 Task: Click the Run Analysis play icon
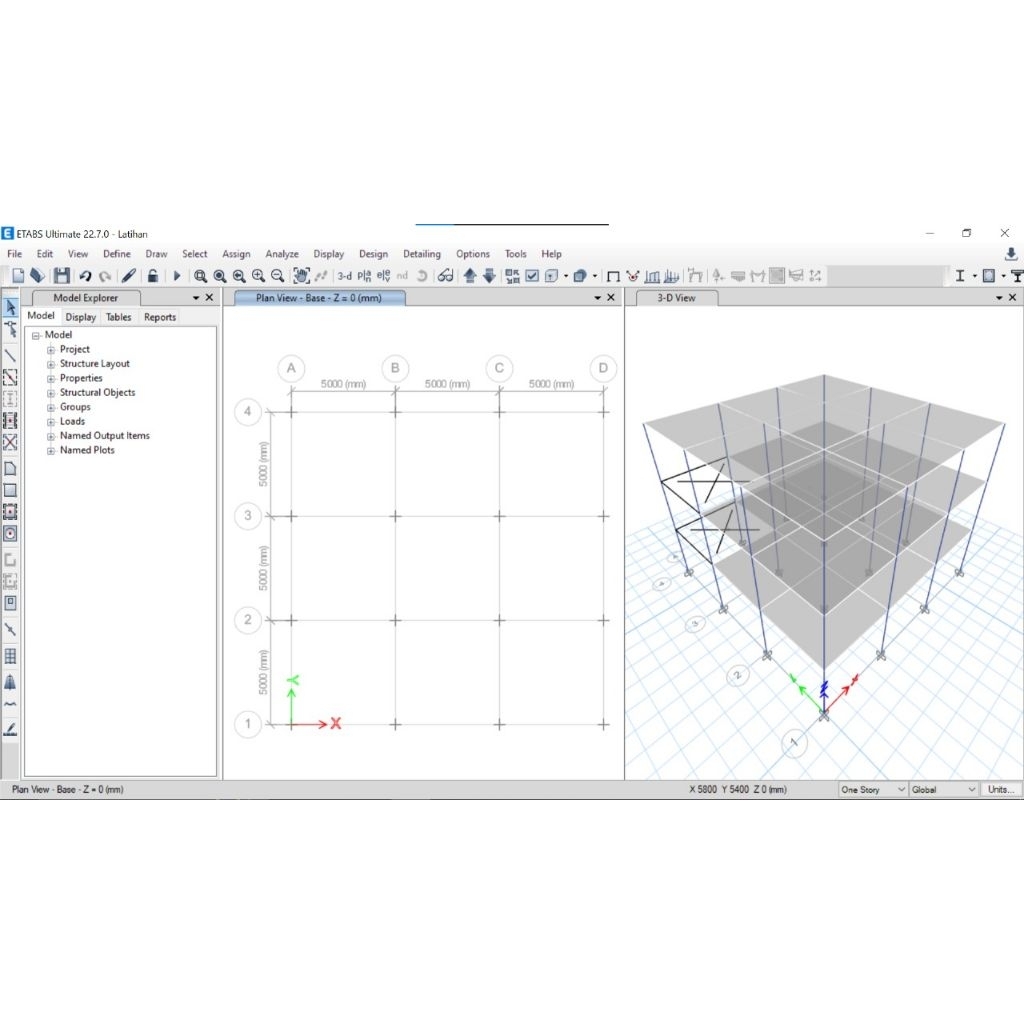[177, 276]
